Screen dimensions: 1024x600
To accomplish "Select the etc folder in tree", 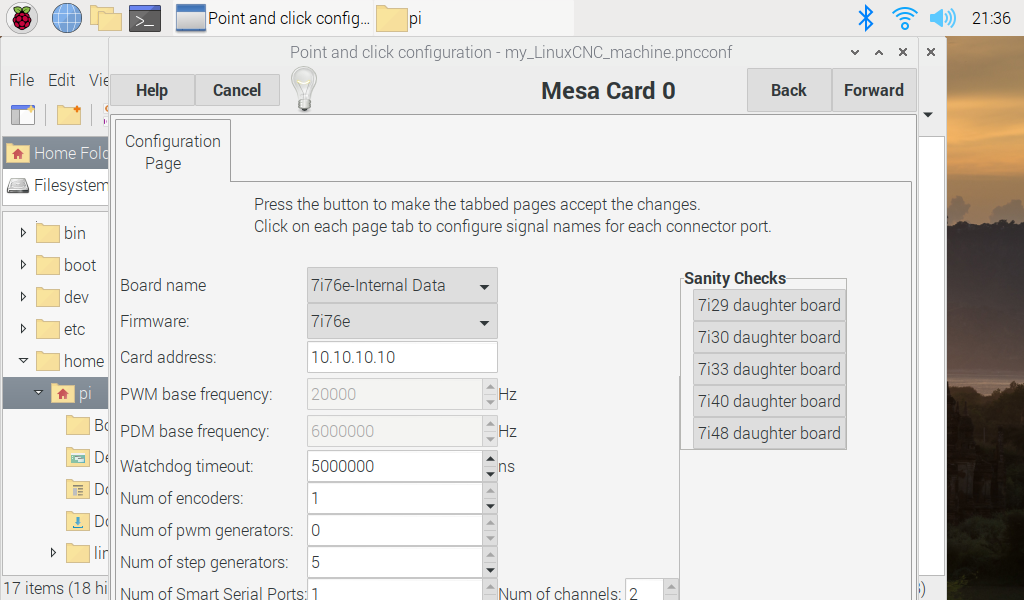I will click(x=61, y=329).
